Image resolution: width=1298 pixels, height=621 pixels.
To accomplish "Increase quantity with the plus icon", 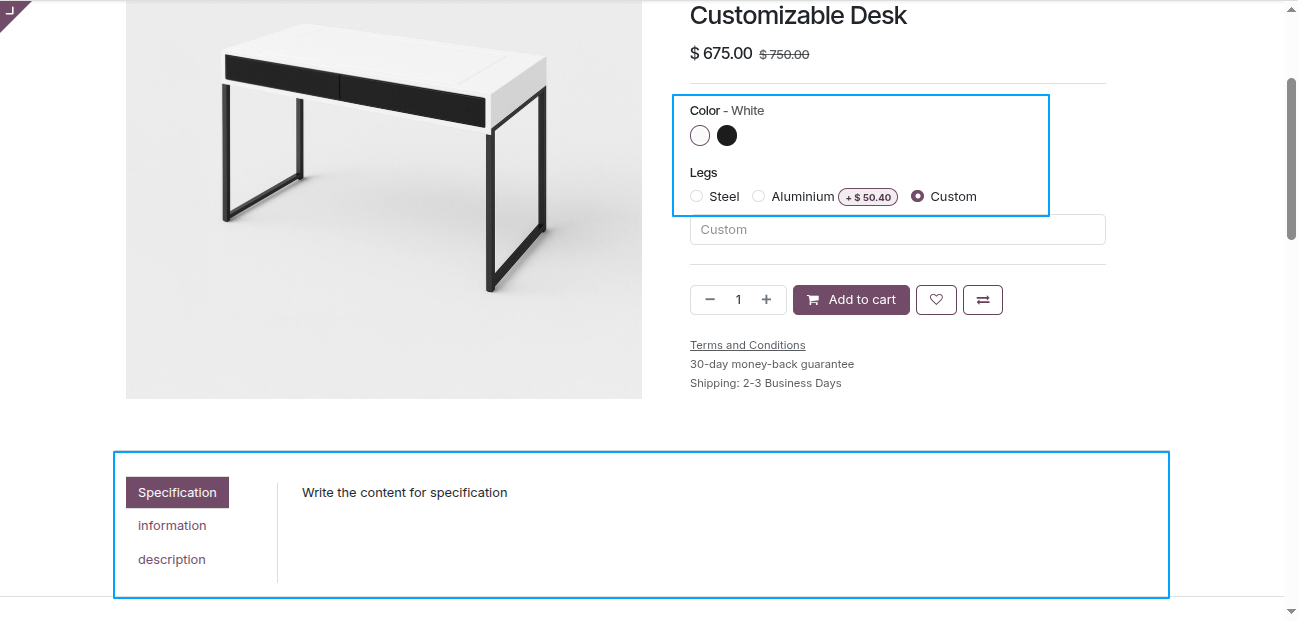I will (766, 300).
